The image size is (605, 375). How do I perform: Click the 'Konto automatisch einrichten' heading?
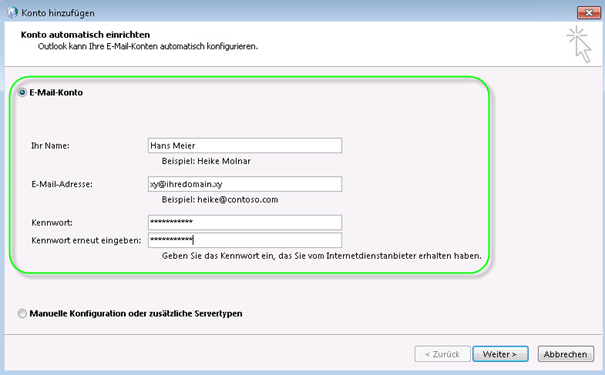click(x=85, y=35)
